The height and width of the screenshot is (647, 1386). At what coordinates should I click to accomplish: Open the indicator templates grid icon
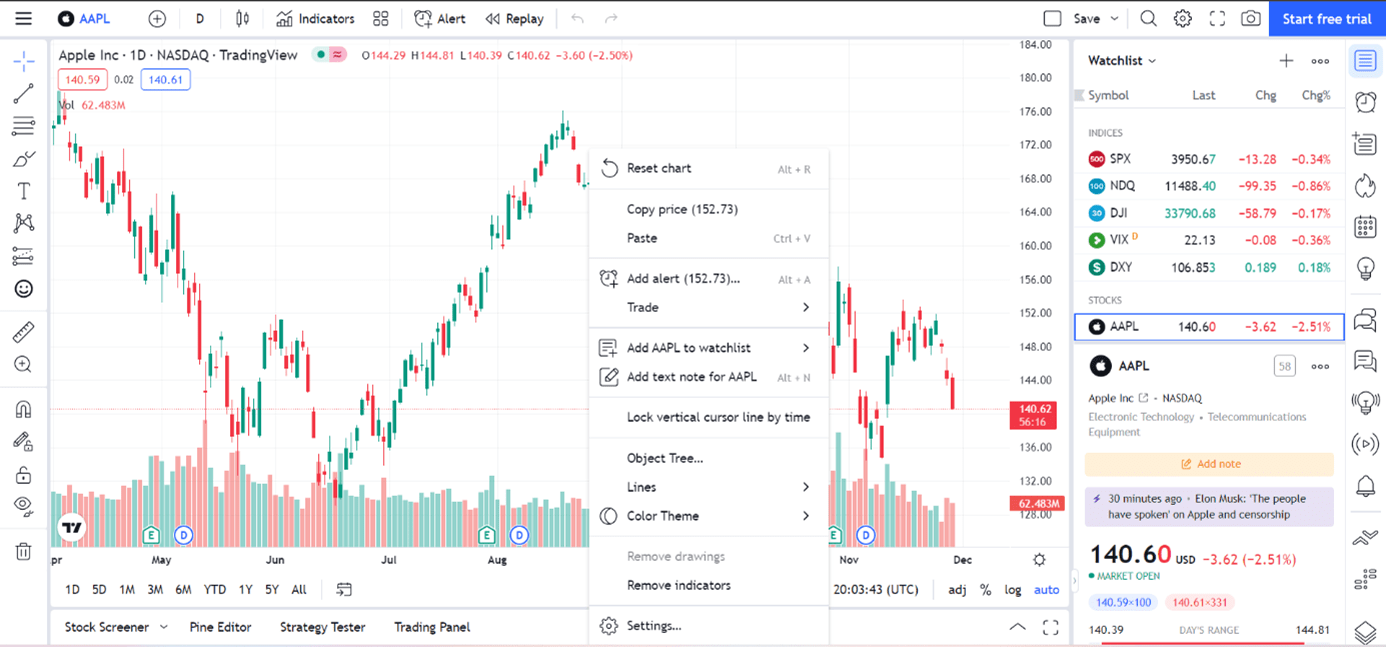tap(381, 18)
